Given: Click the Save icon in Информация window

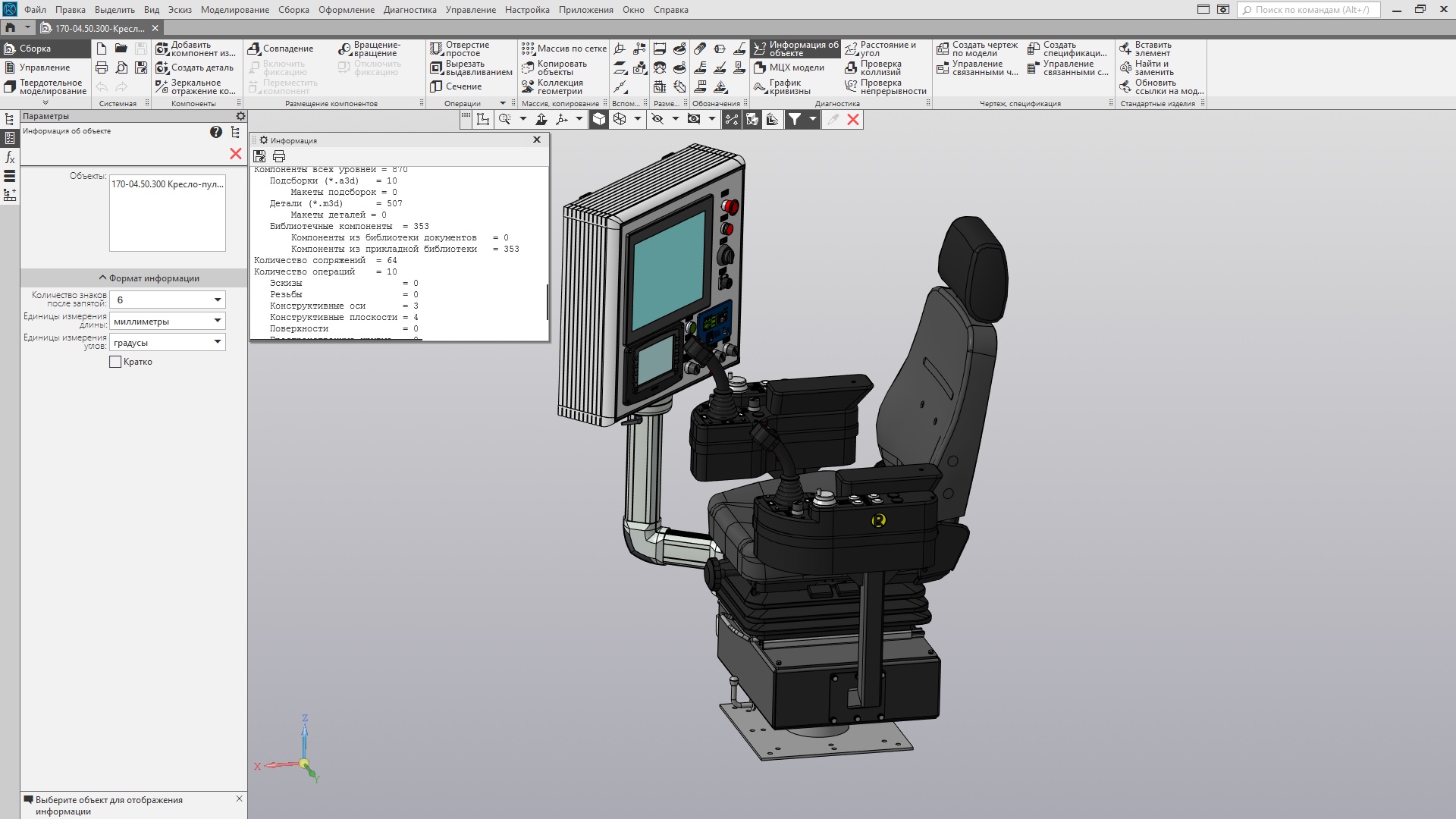Looking at the screenshot, I should tap(259, 156).
